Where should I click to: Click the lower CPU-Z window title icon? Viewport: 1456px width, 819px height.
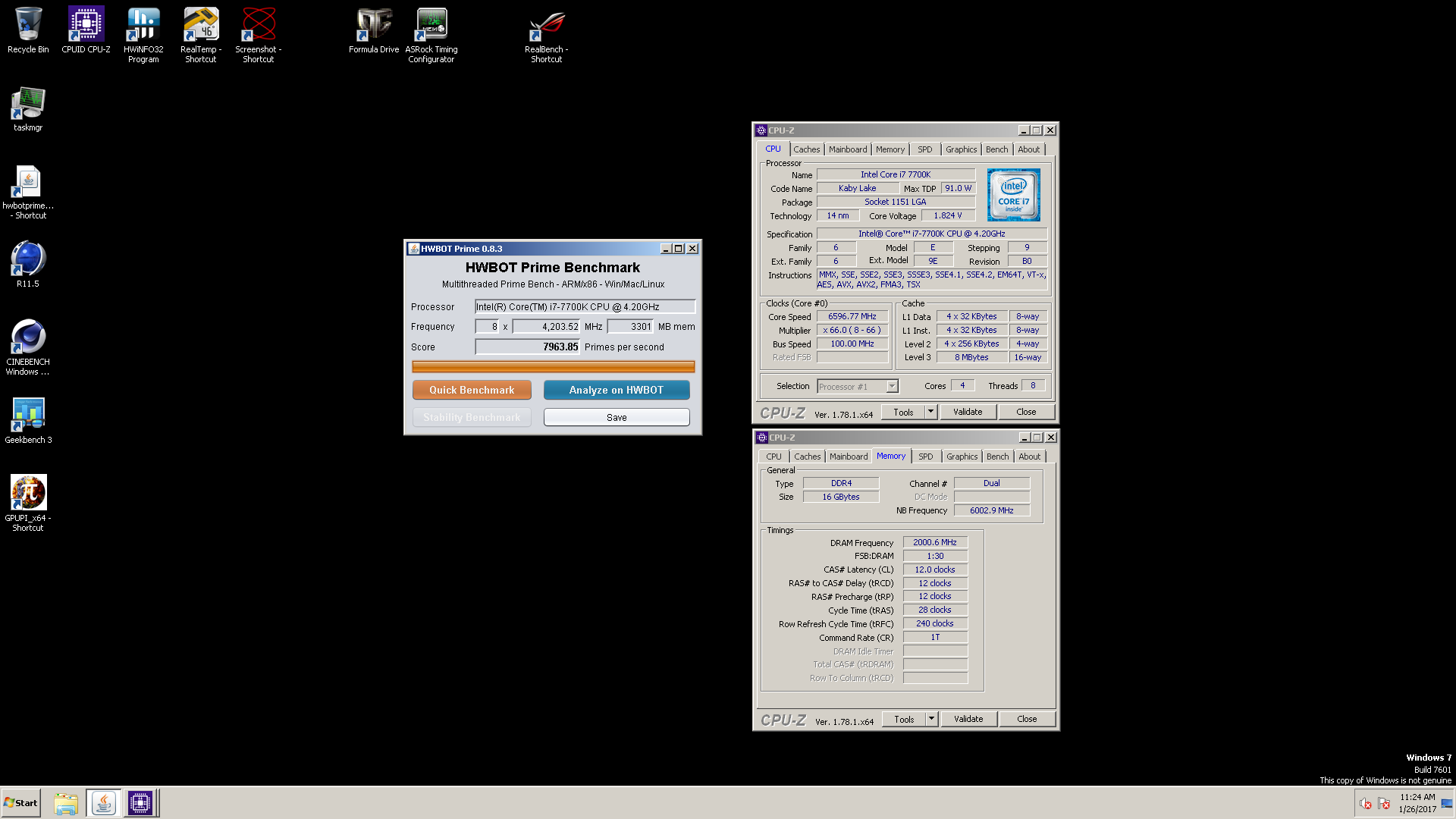762,438
